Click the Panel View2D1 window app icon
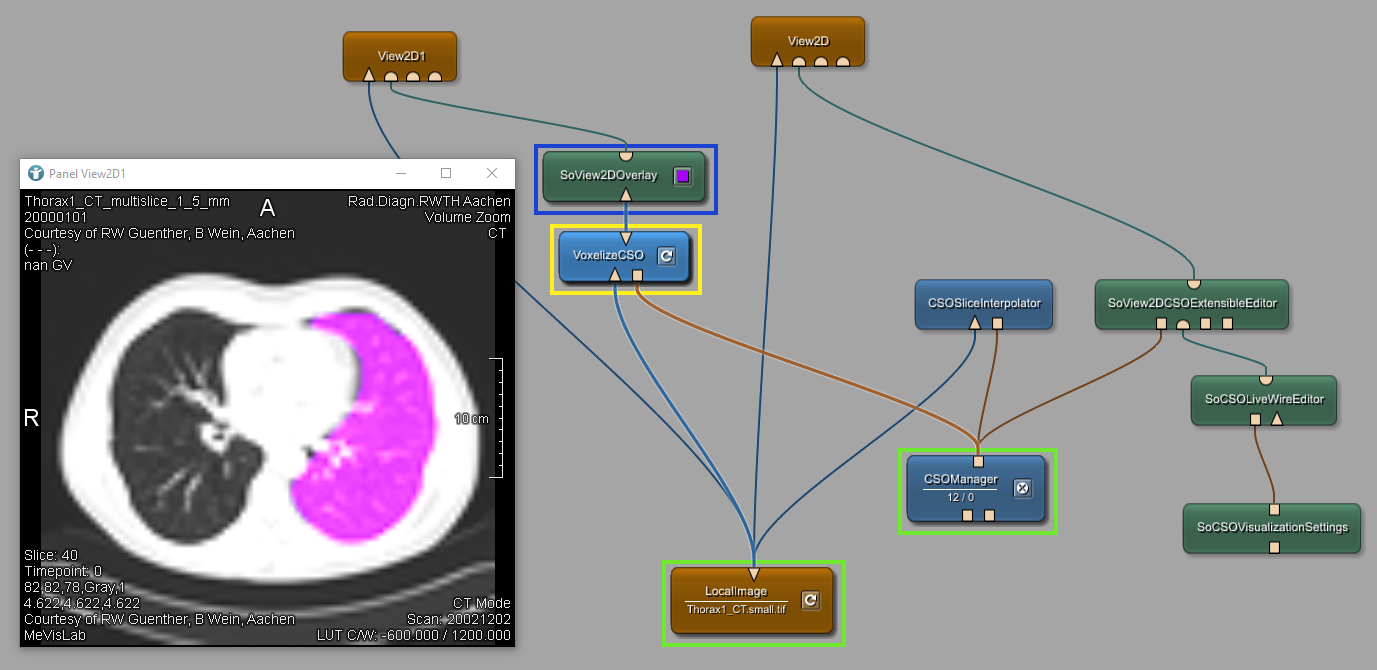The height and width of the screenshot is (670, 1377). [36, 173]
